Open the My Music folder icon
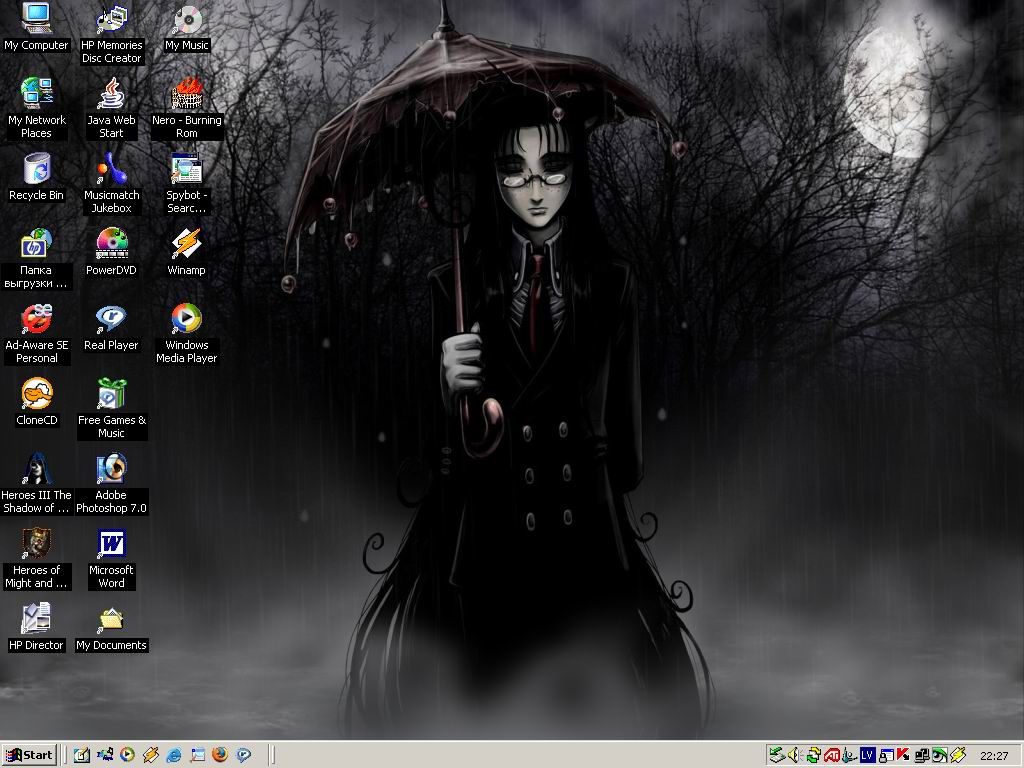Viewport: 1024px width, 768px height. click(187, 27)
